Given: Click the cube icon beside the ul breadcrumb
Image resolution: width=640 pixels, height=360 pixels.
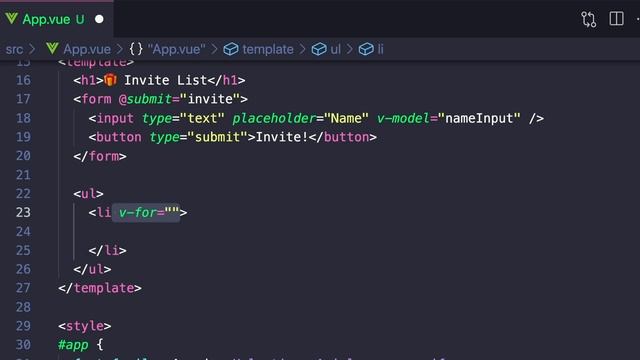Looking at the screenshot, I should (x=319, y=49).
